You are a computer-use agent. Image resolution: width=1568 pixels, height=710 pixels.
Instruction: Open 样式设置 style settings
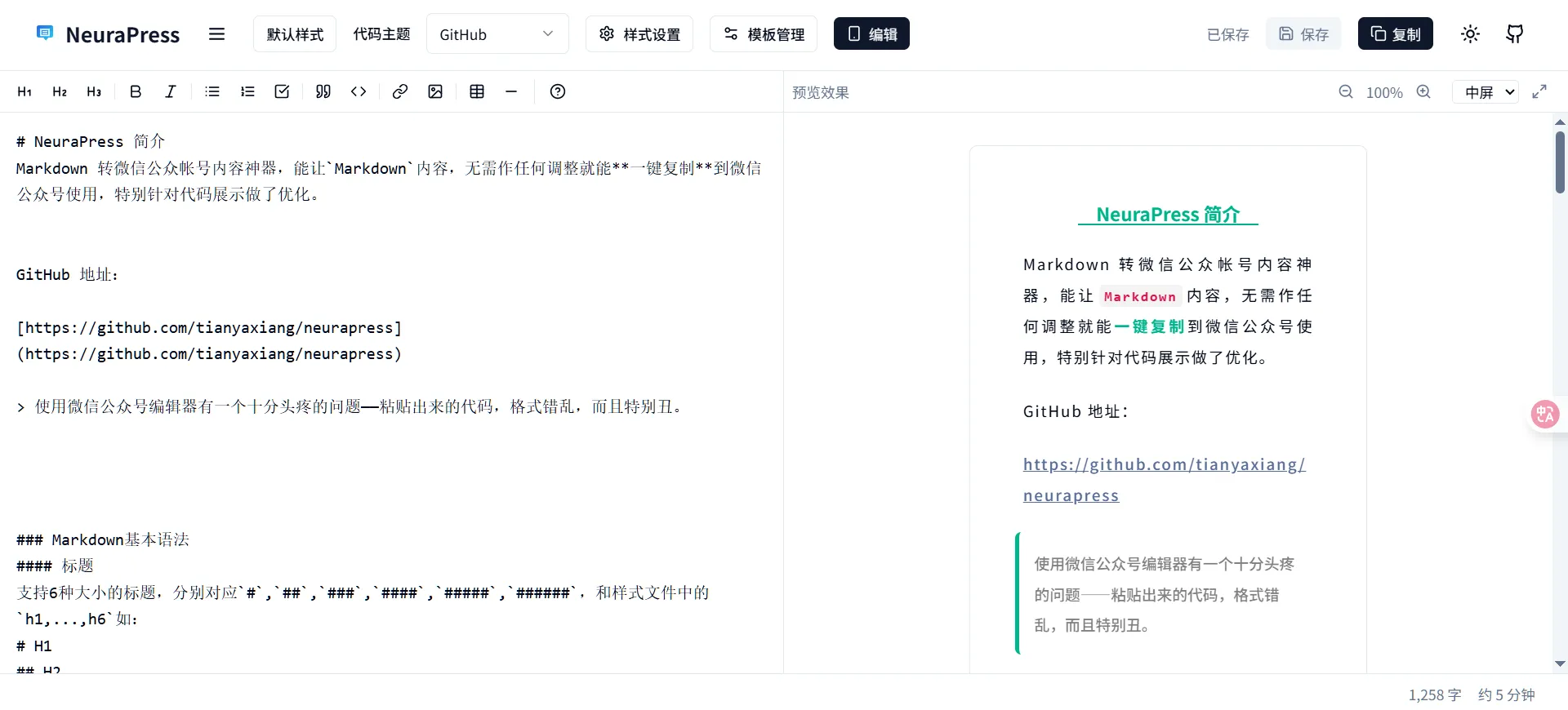coord(639,33)
